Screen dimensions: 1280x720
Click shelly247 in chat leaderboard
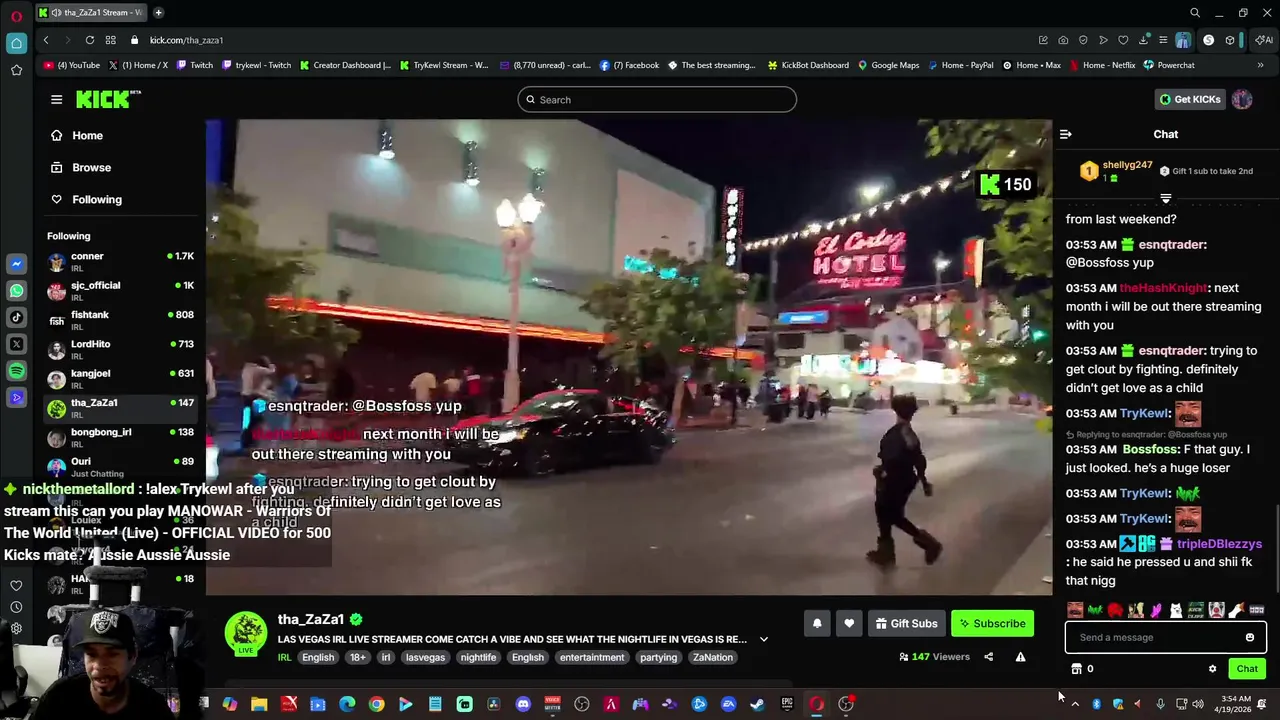coord(1127,165)
